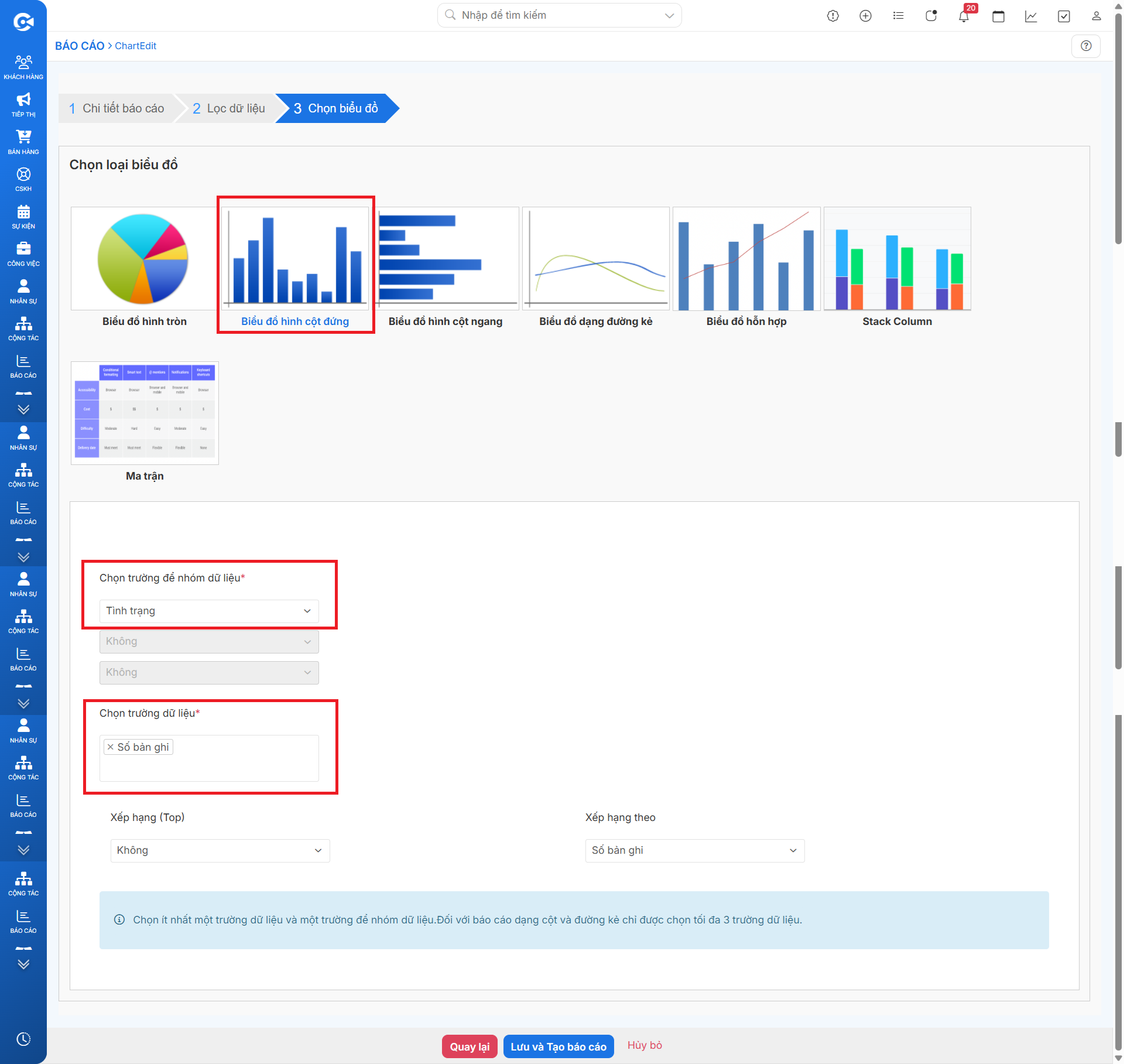Open the user profile icon
Screen dimensions: 1124x1064
pos(1096,16)
